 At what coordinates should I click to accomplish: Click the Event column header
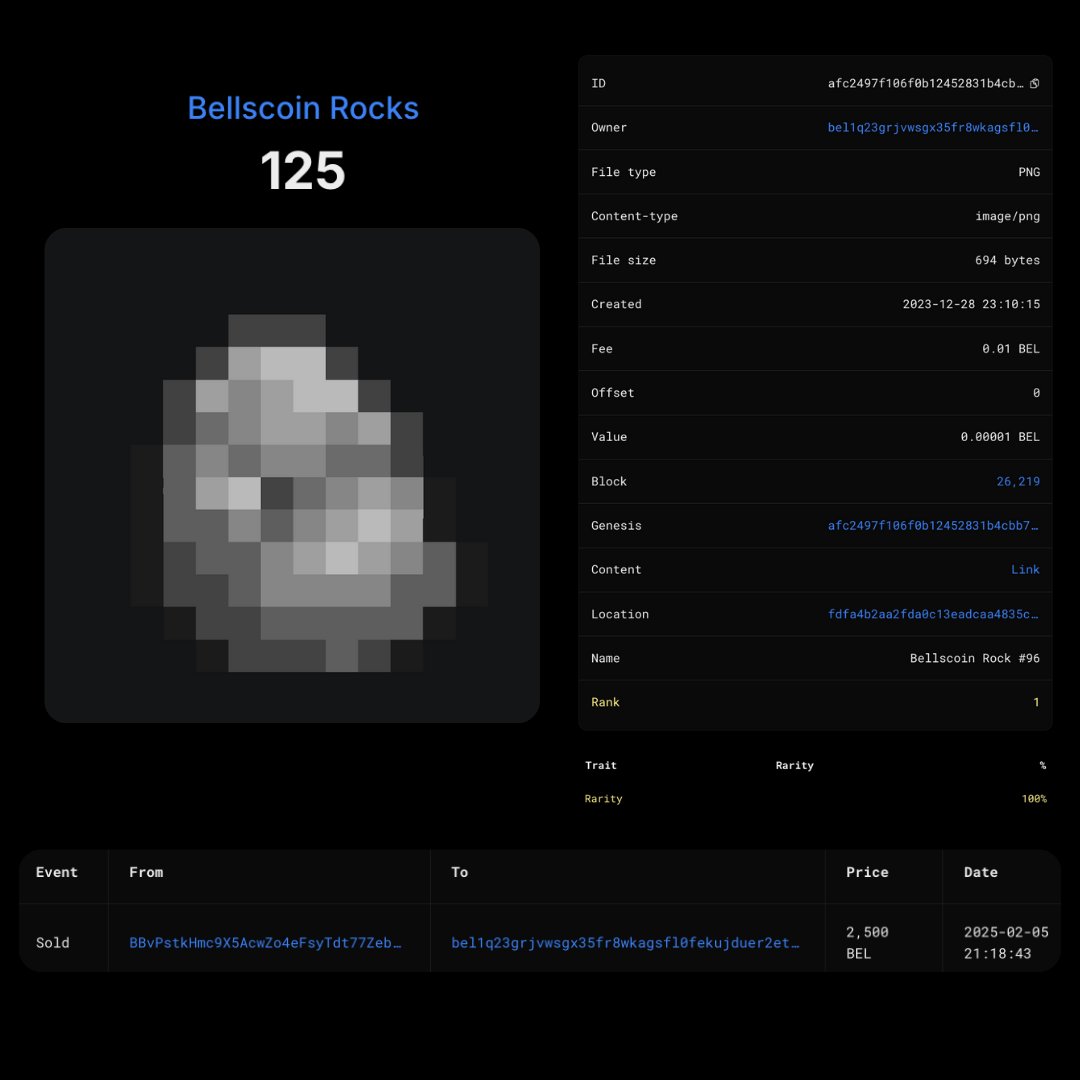(x=56, y=872)
